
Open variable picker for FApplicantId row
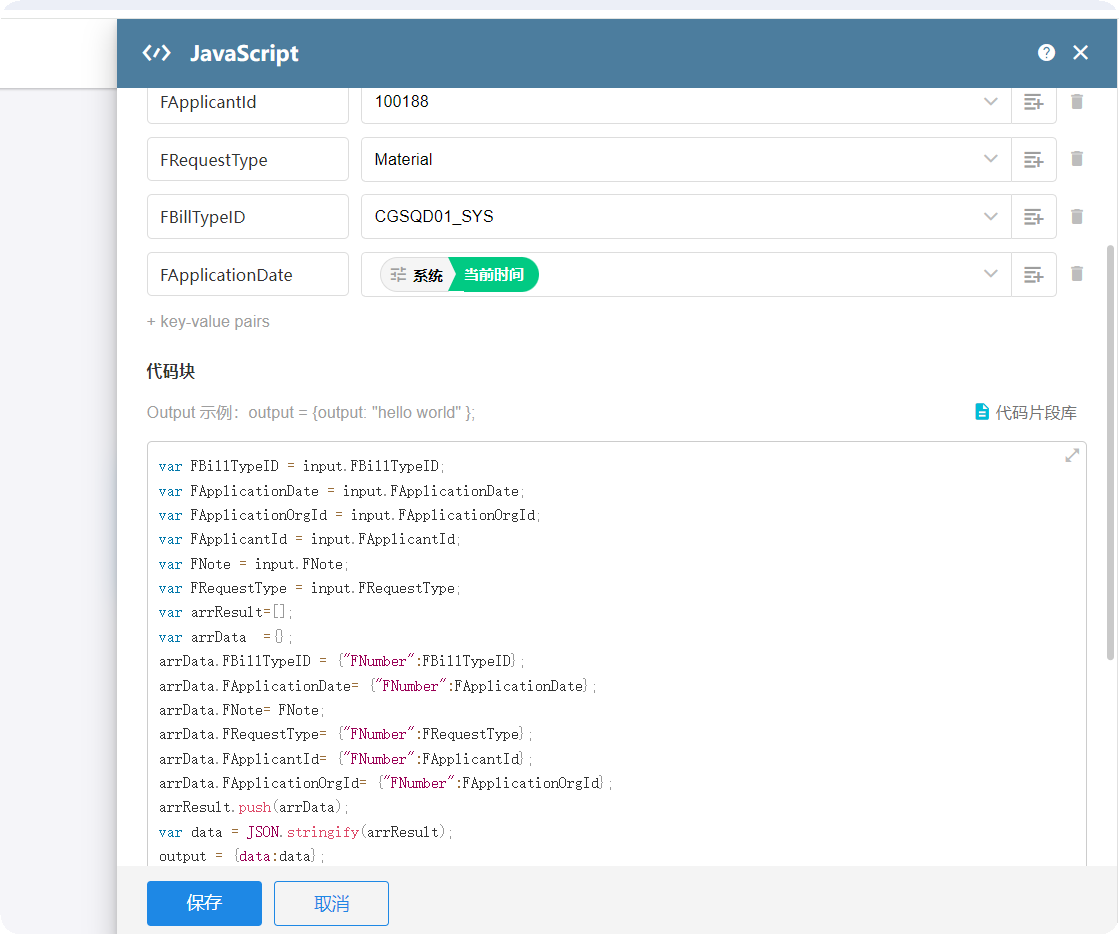(x=1033, y=102)
